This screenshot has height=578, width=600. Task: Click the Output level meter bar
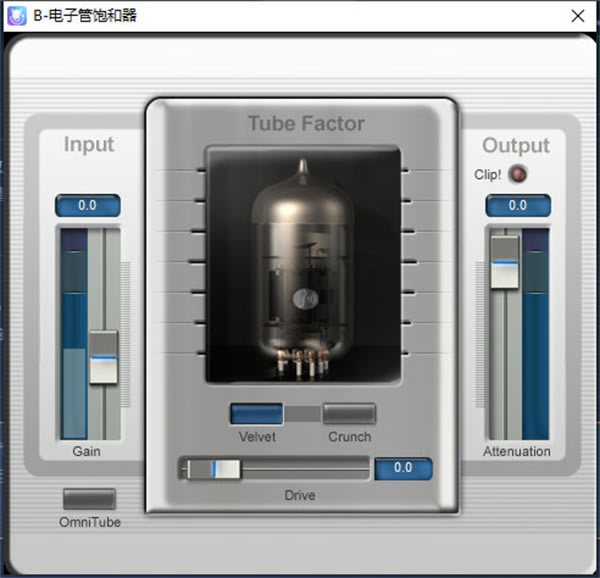[536, 335]
